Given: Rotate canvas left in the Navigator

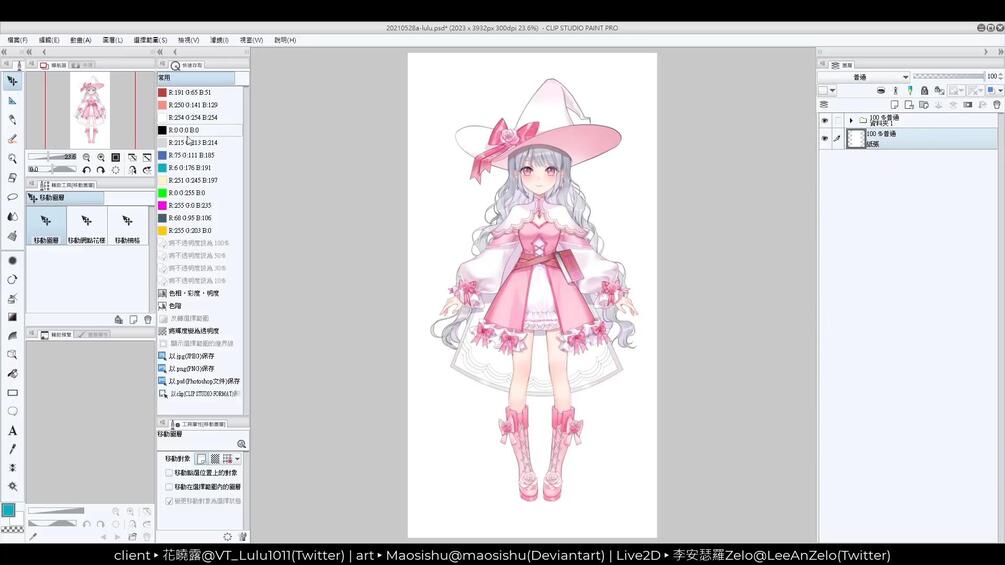Looking at the screenshot, I should point(87,170).
